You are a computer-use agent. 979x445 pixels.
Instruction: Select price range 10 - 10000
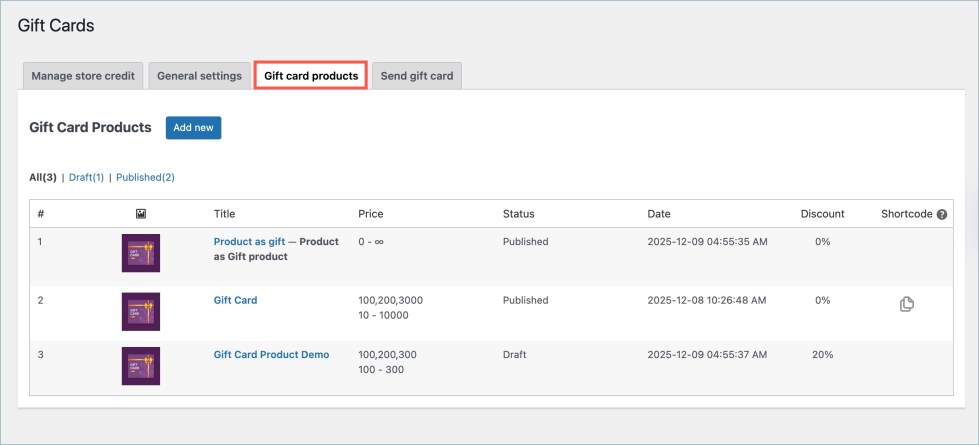383,315
